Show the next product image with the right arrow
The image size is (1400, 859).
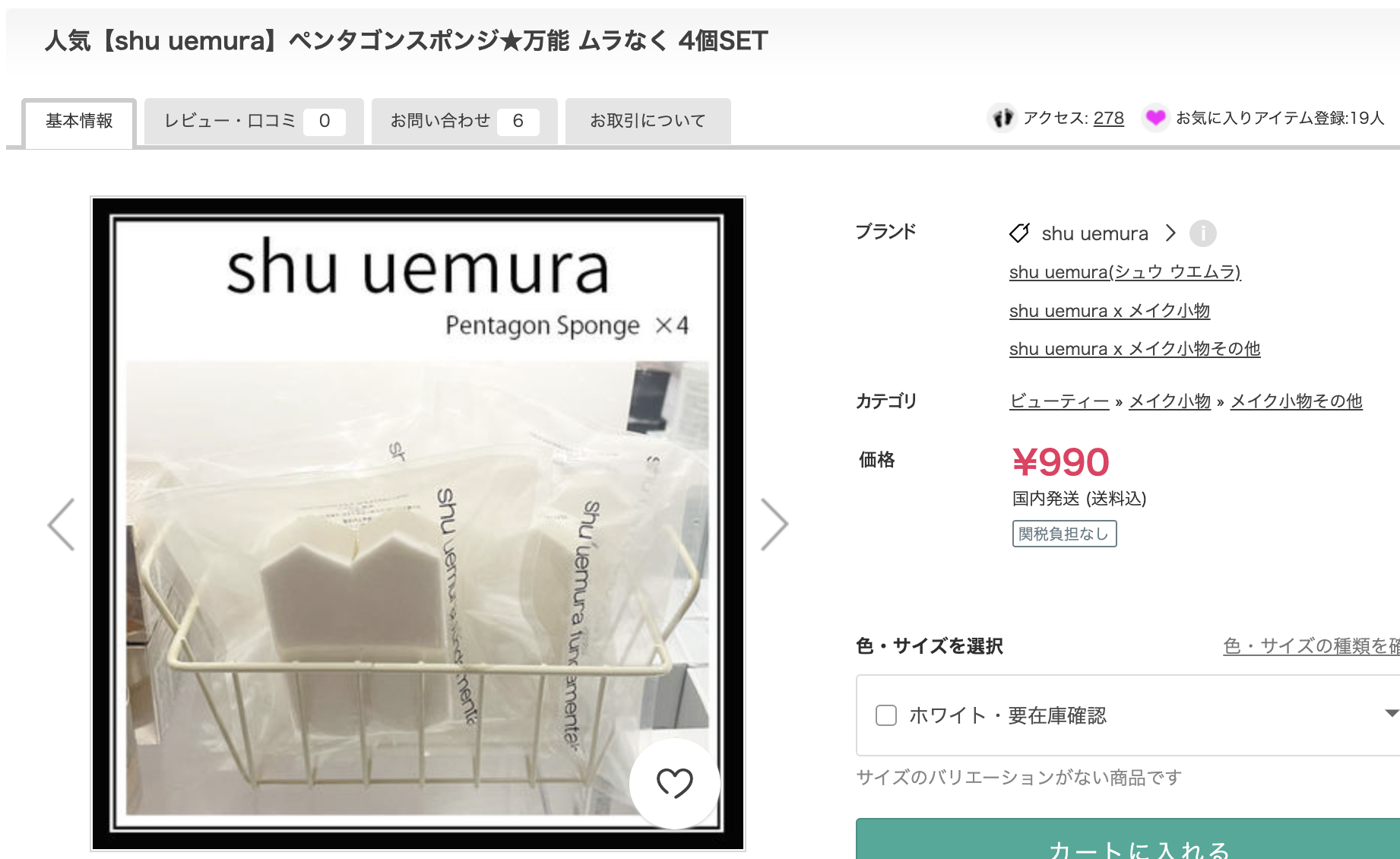[x=774, y=525]
